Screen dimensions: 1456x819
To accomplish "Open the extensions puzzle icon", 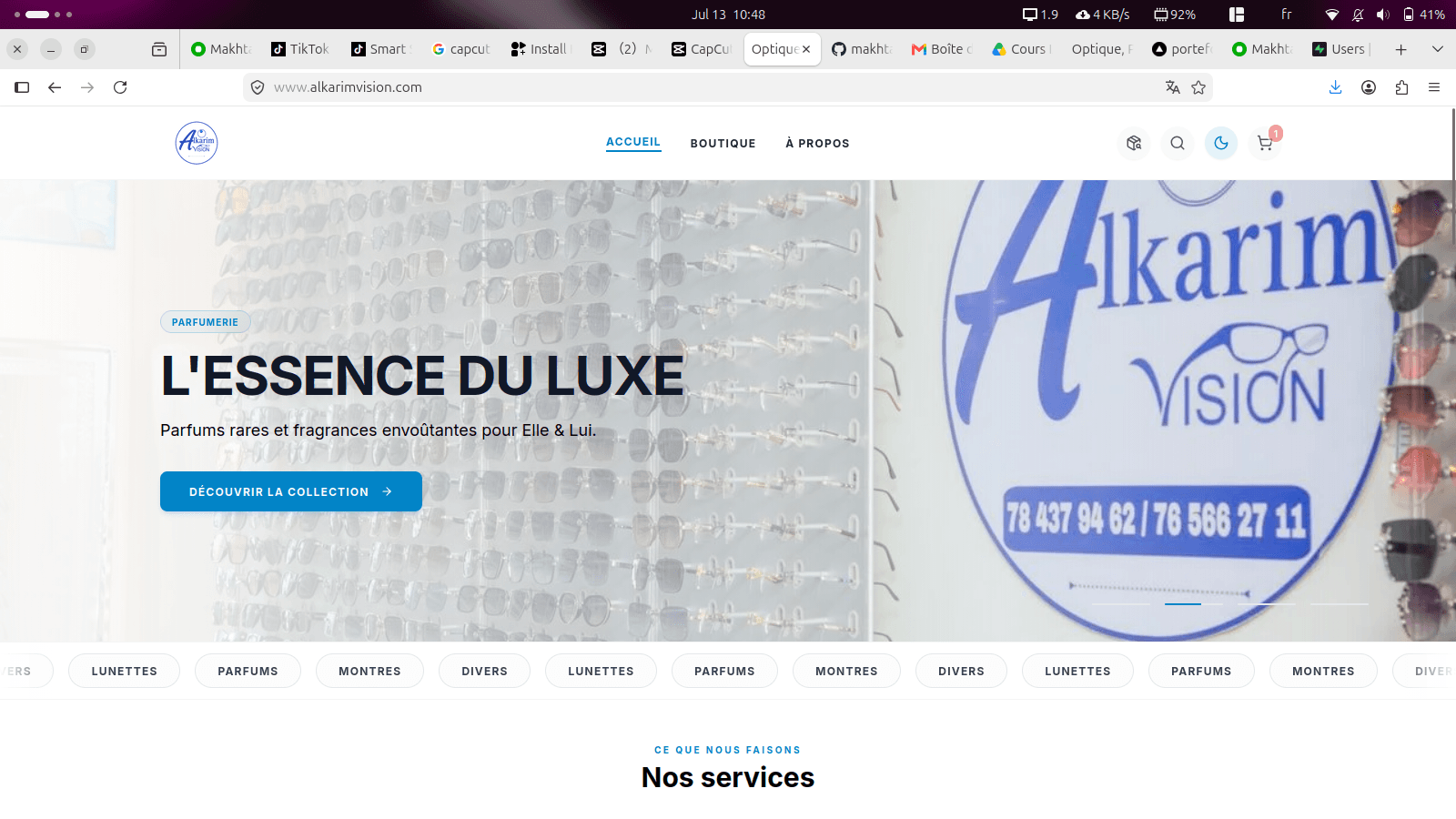I will [x=1401, y=87].
